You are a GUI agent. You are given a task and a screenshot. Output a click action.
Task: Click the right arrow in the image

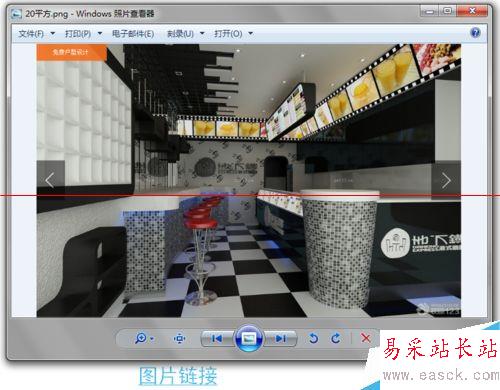coord(446,180)
